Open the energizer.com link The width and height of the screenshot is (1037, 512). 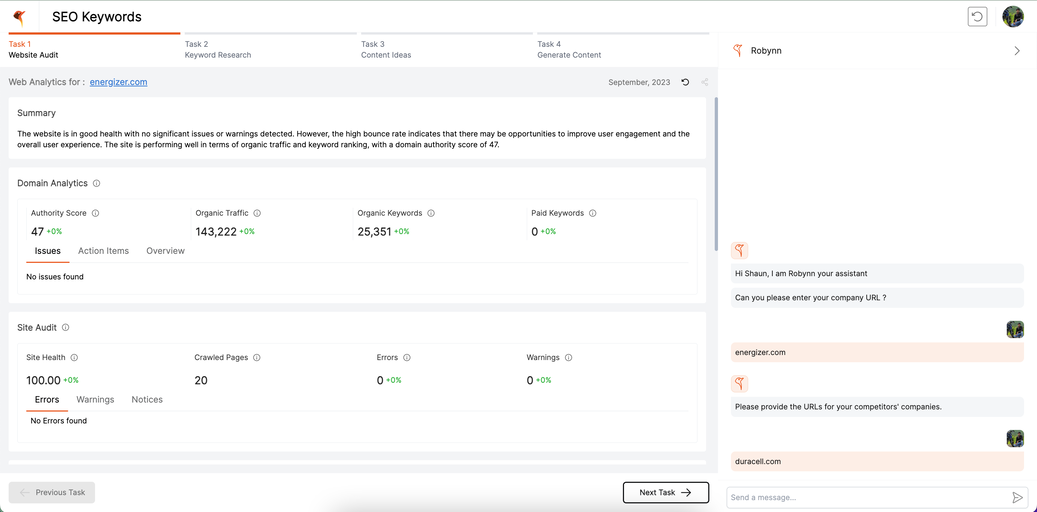(118, 82)
